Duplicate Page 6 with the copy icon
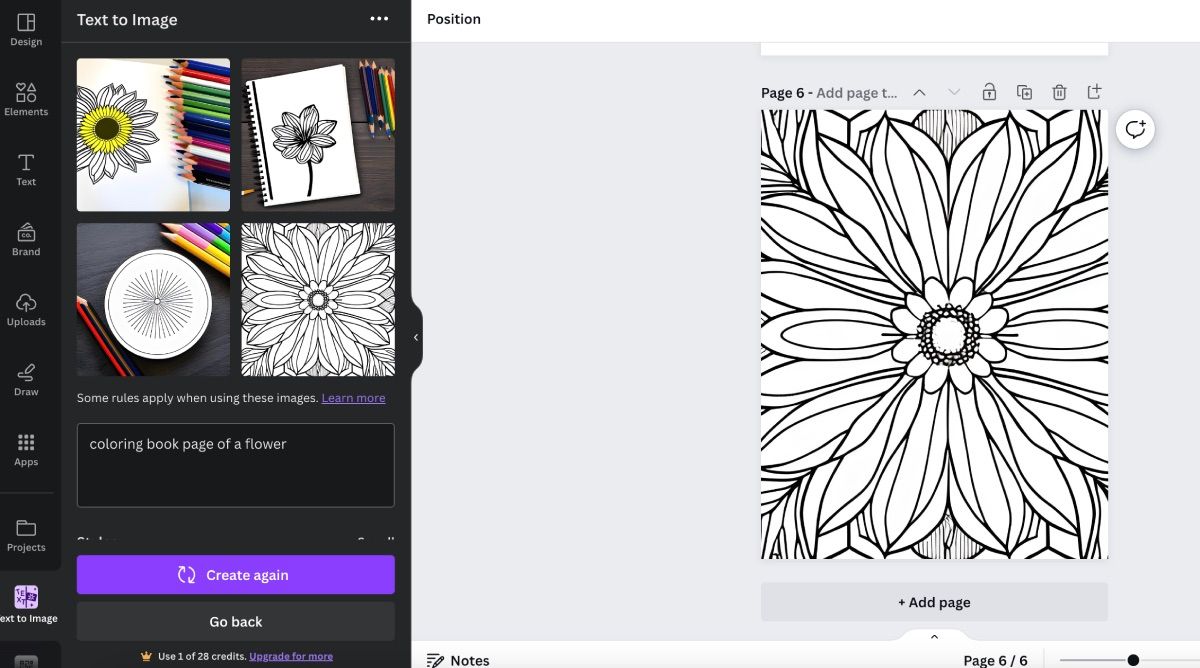Viewport: 1200px width, 668px height. (x=1024, y=91)
